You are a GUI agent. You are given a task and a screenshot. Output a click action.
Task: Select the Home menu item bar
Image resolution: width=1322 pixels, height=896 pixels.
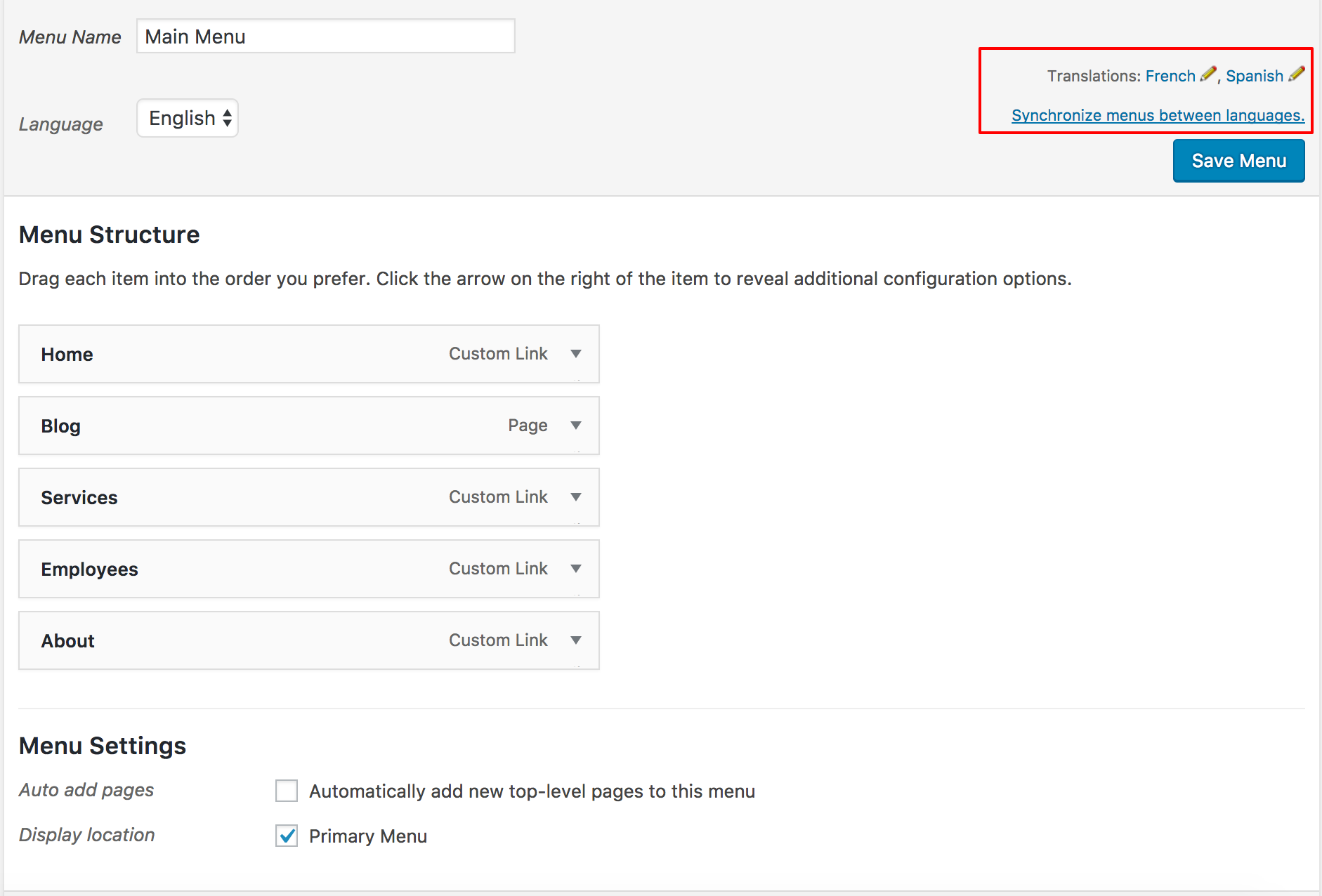click(309, 354)
